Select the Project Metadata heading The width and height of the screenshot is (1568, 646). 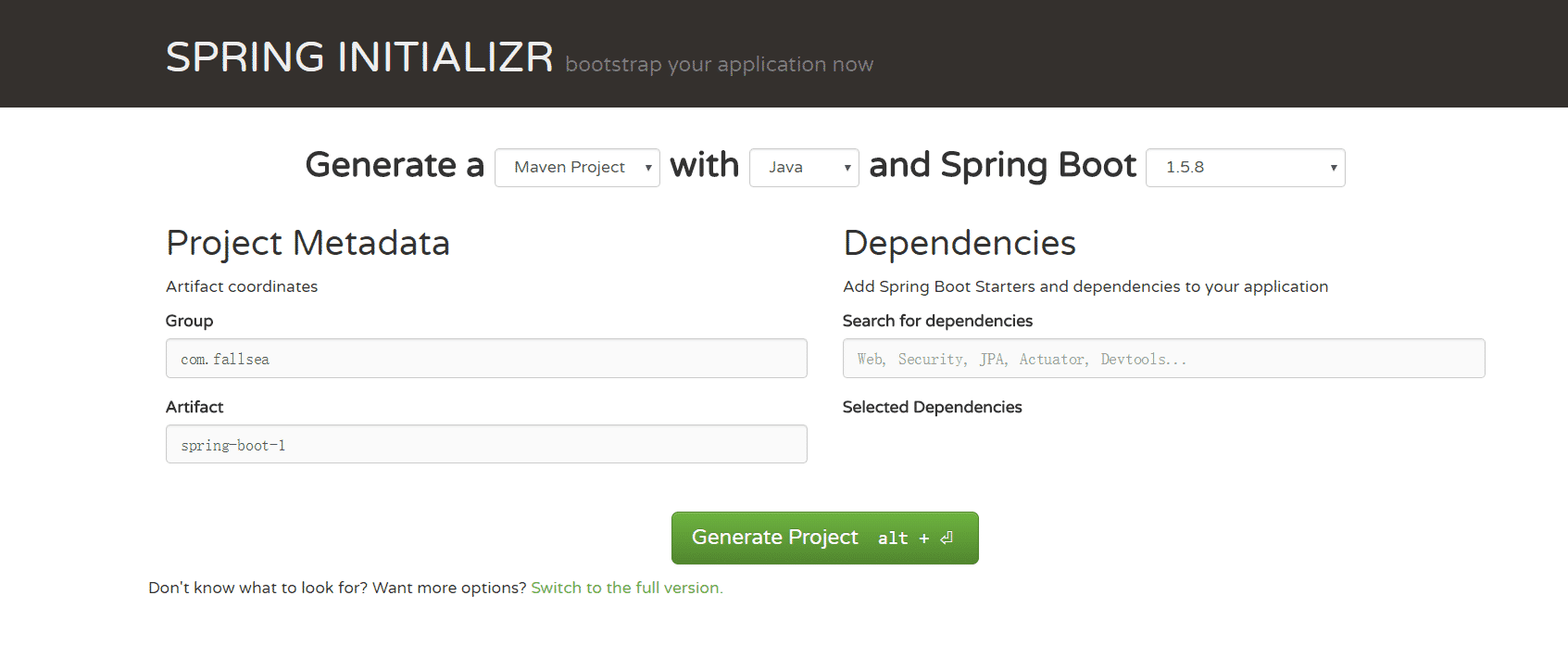[307, 243]
